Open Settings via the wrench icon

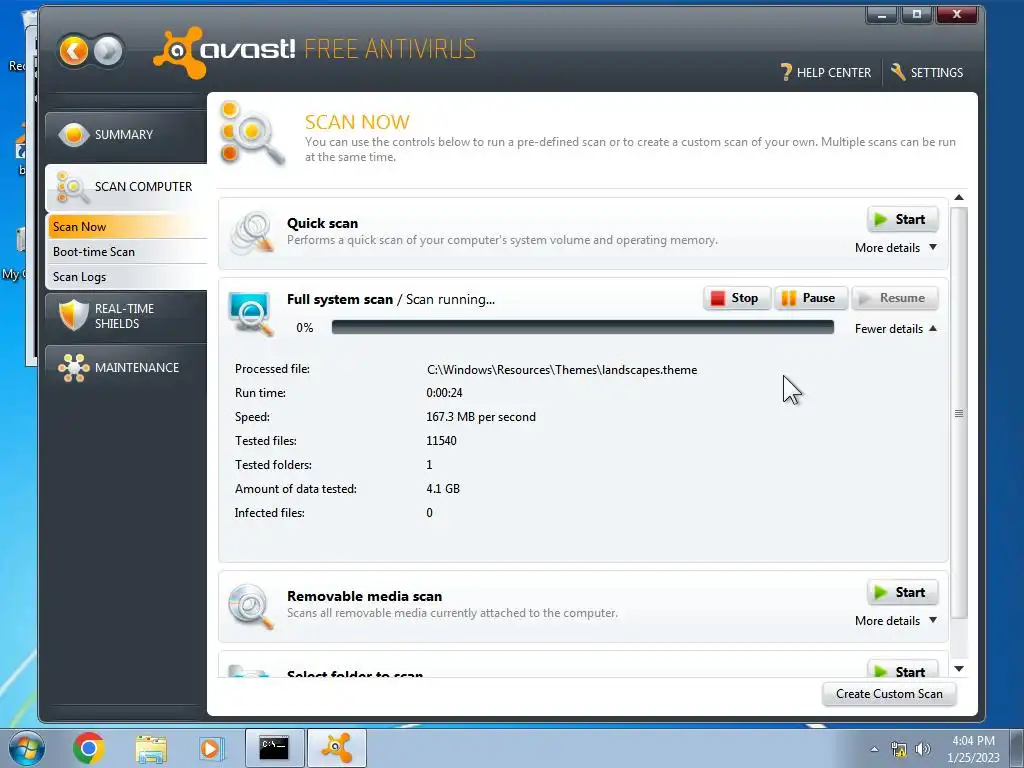(898, 72)
